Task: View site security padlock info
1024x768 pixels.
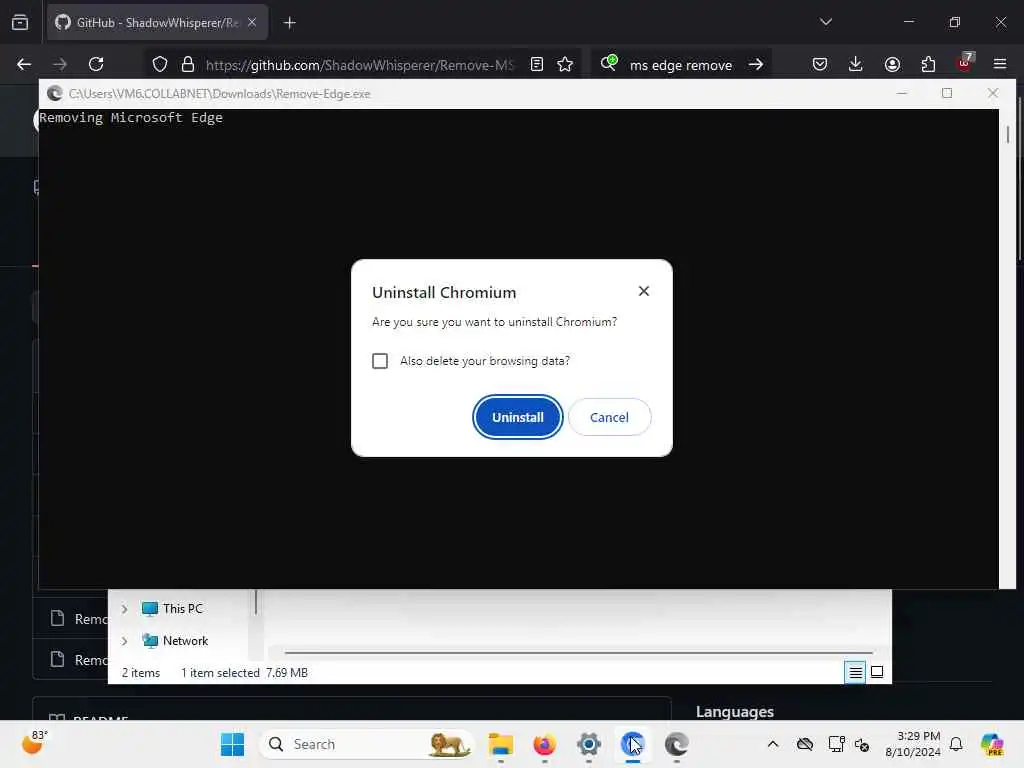Action: (x=188, y=64)
